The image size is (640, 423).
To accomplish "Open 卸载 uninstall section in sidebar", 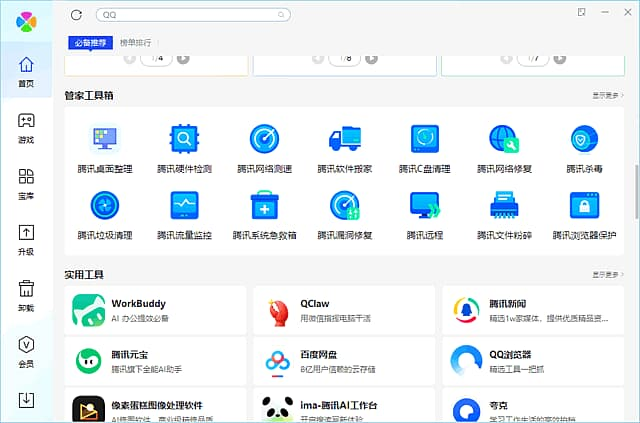I will click(x=26, y=296).
